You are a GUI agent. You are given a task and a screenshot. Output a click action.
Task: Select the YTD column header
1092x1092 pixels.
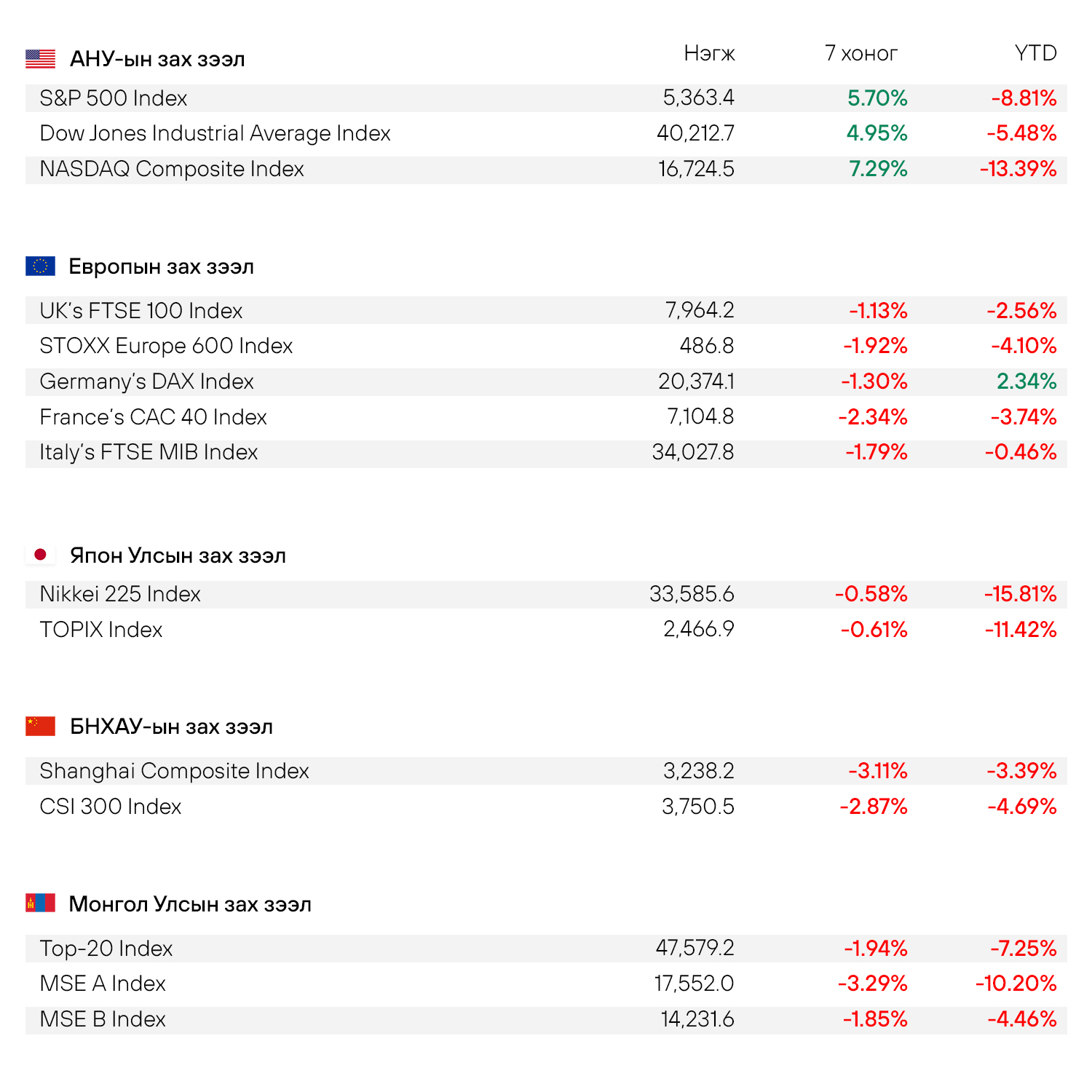tap(1035, 53)
